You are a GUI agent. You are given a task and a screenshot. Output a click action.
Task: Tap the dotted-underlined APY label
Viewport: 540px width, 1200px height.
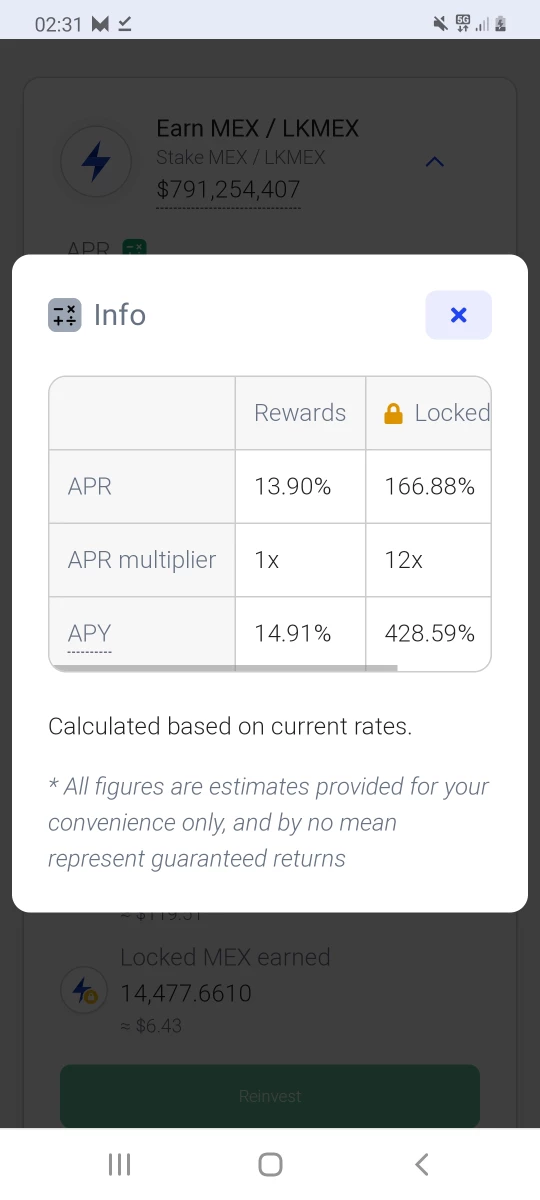pos(89,634)
